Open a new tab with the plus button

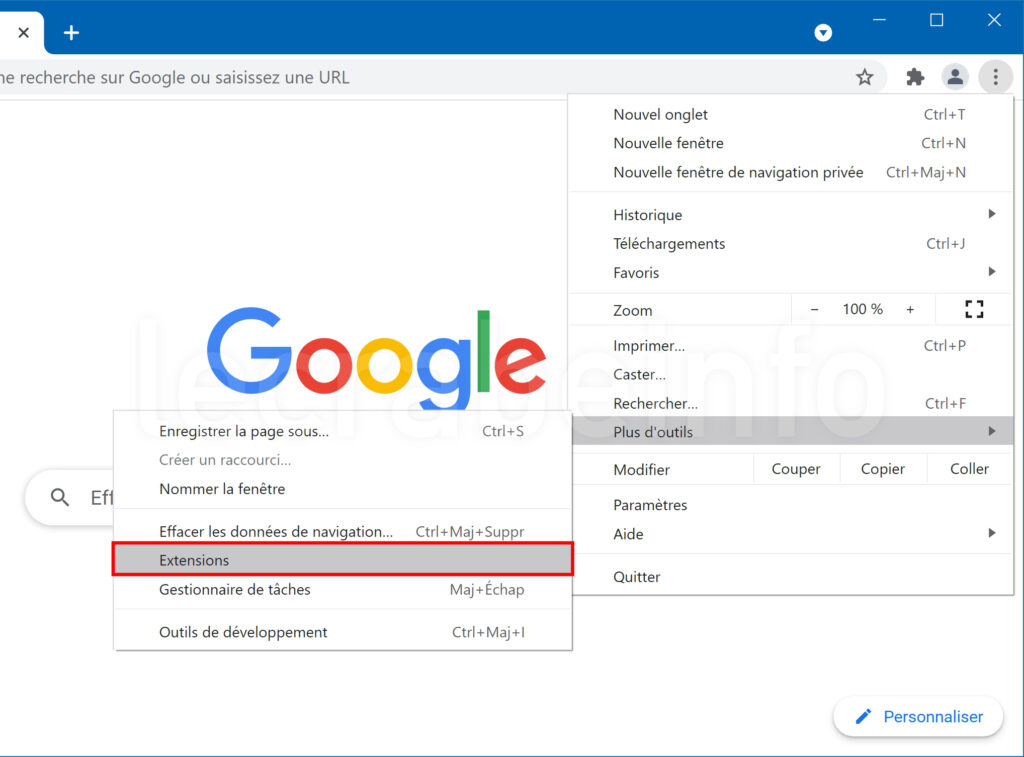pyautogui.click(x=71, y=33)
